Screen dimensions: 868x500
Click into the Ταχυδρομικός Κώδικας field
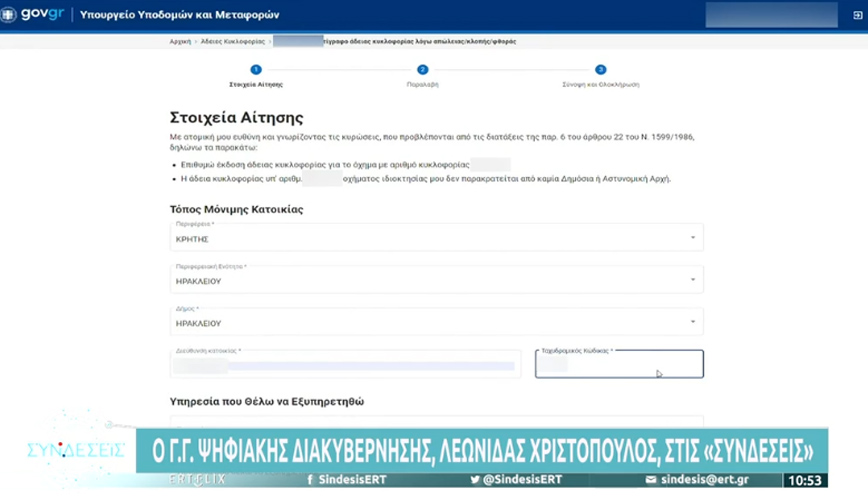pos(618,366)
